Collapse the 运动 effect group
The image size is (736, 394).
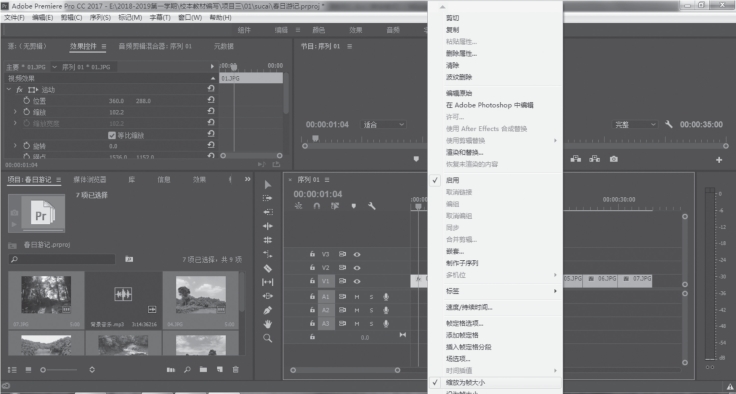coord(9,89)
